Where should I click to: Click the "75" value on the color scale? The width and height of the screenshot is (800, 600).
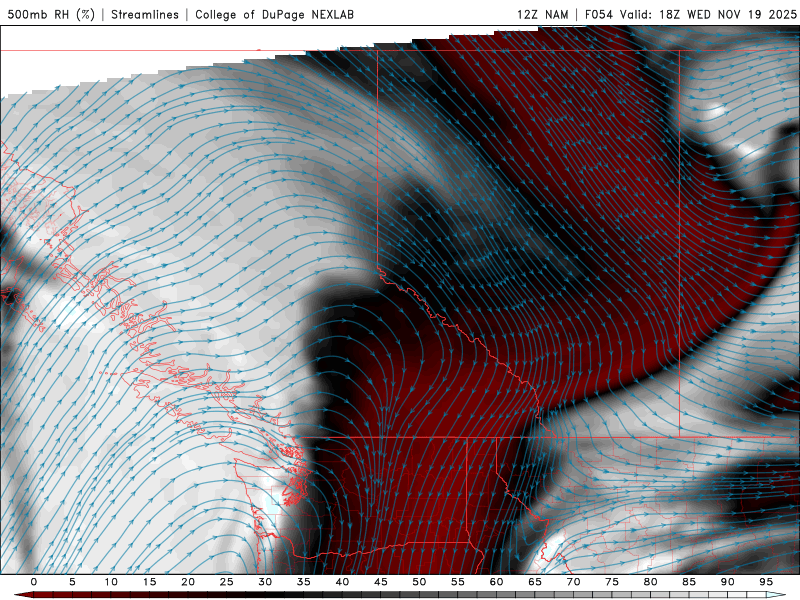611,582
